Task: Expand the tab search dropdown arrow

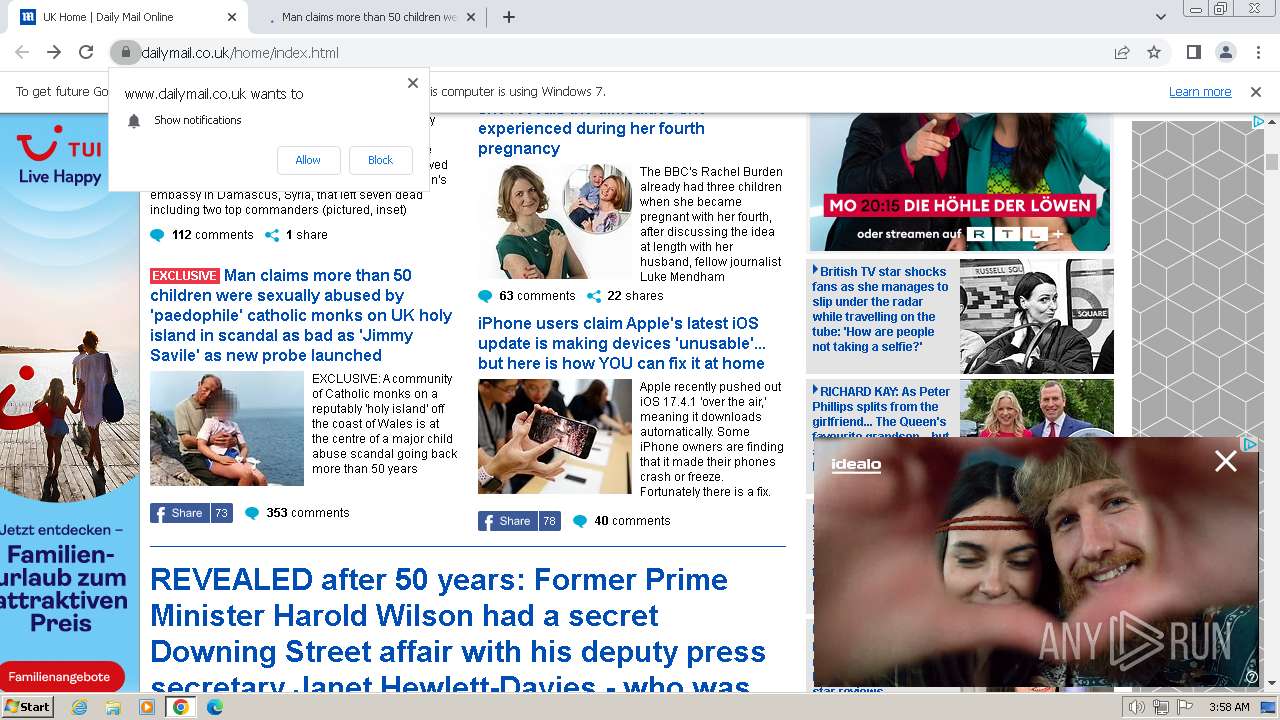Action: (1160, 17)
